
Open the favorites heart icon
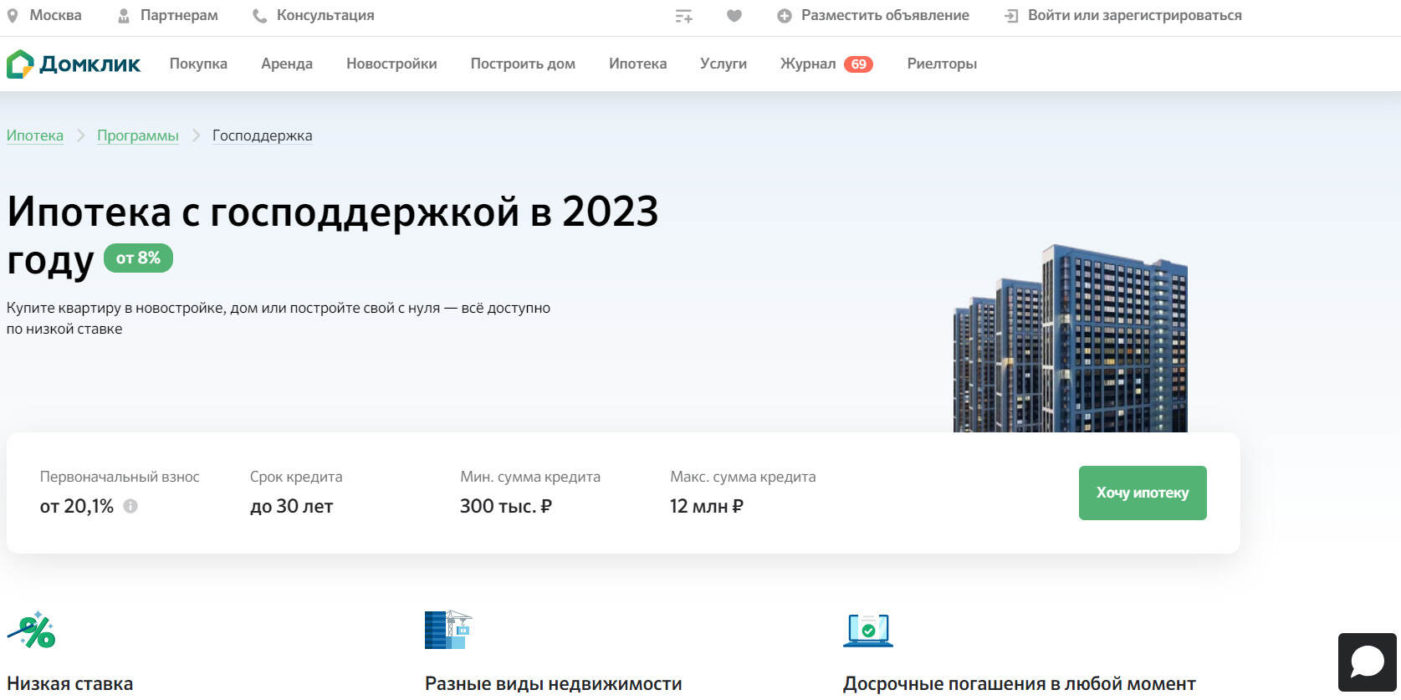(x=734, y=15)
